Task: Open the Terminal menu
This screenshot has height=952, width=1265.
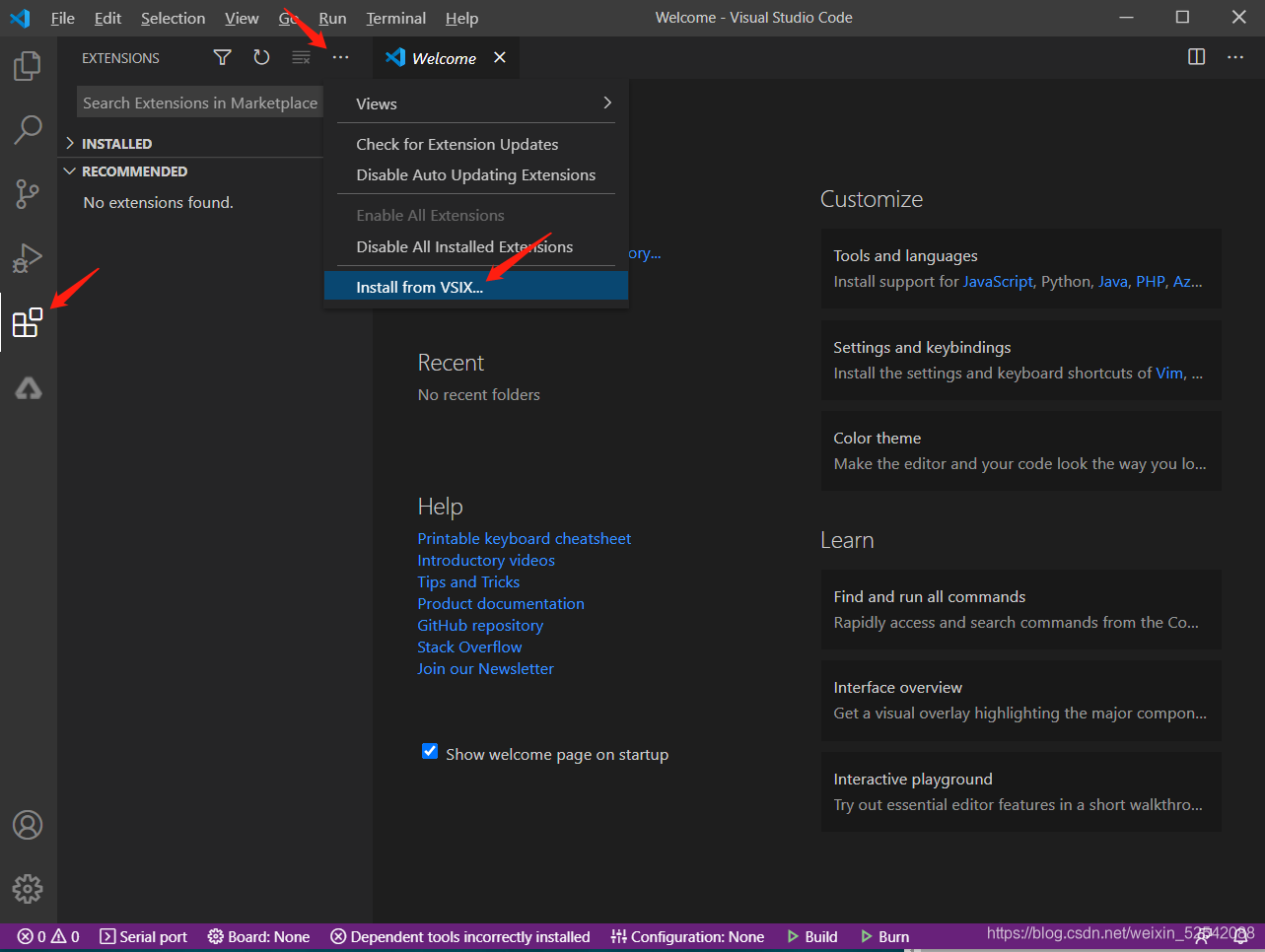Action: [x=396, y=18]
